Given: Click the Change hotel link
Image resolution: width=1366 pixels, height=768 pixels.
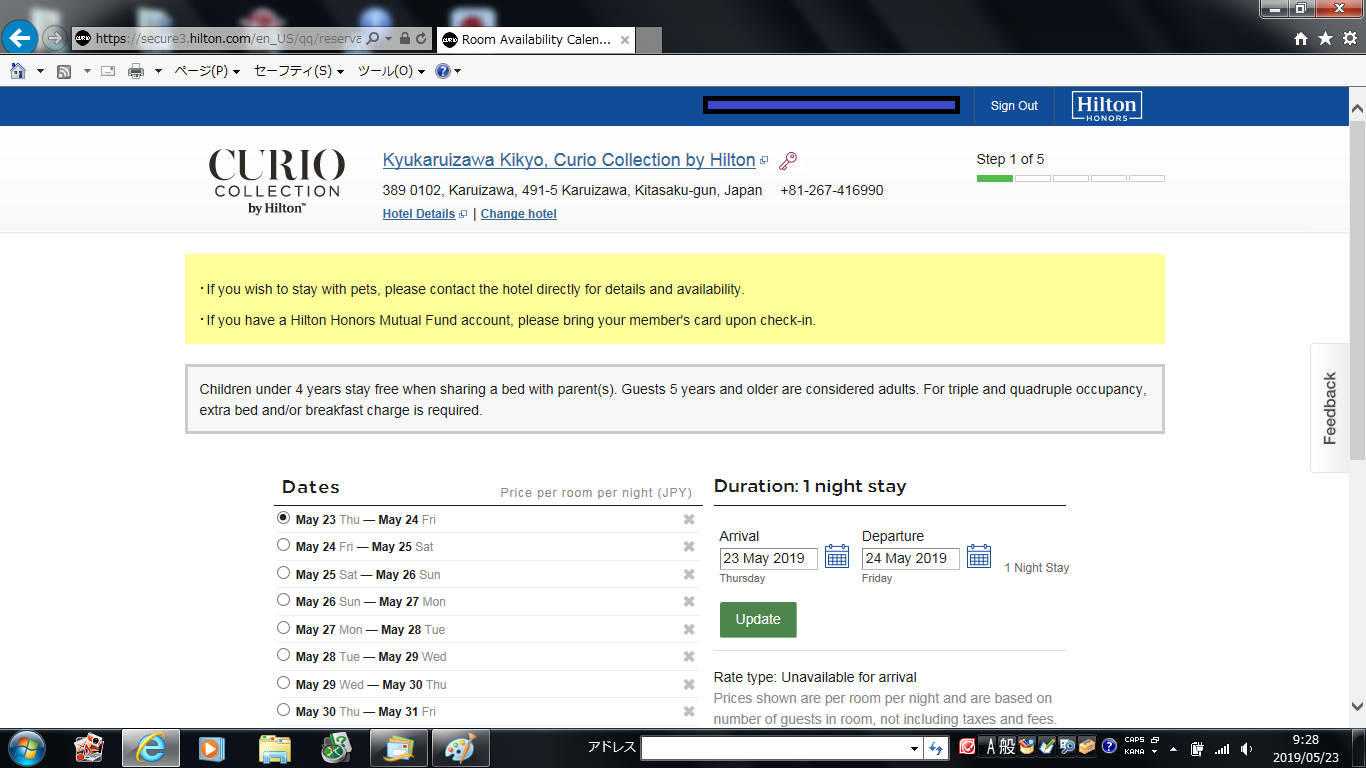Looking at the screenshot, I should coord(519,214).
